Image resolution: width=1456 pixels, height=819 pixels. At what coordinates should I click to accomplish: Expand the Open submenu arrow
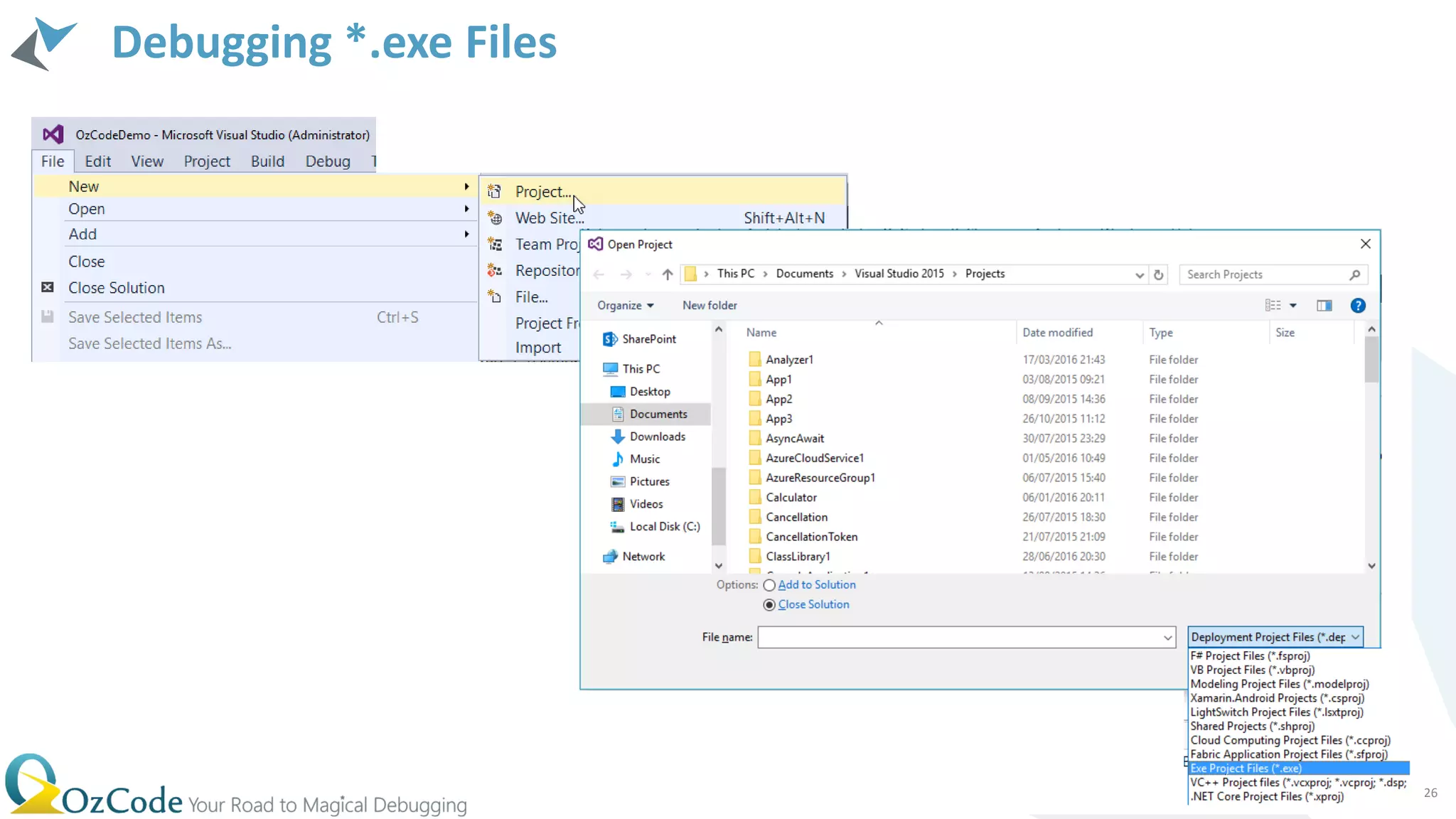pyautogui.click(x=466, y=209)
